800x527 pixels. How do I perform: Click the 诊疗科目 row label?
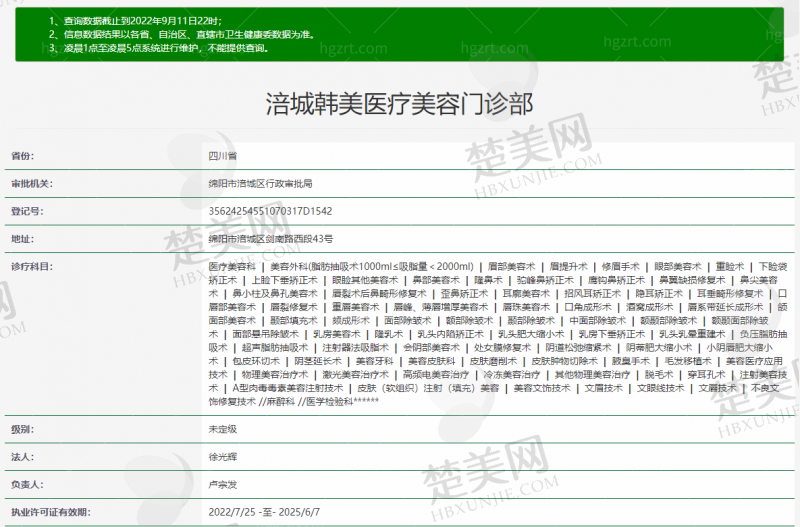click(x=30, y=268)
